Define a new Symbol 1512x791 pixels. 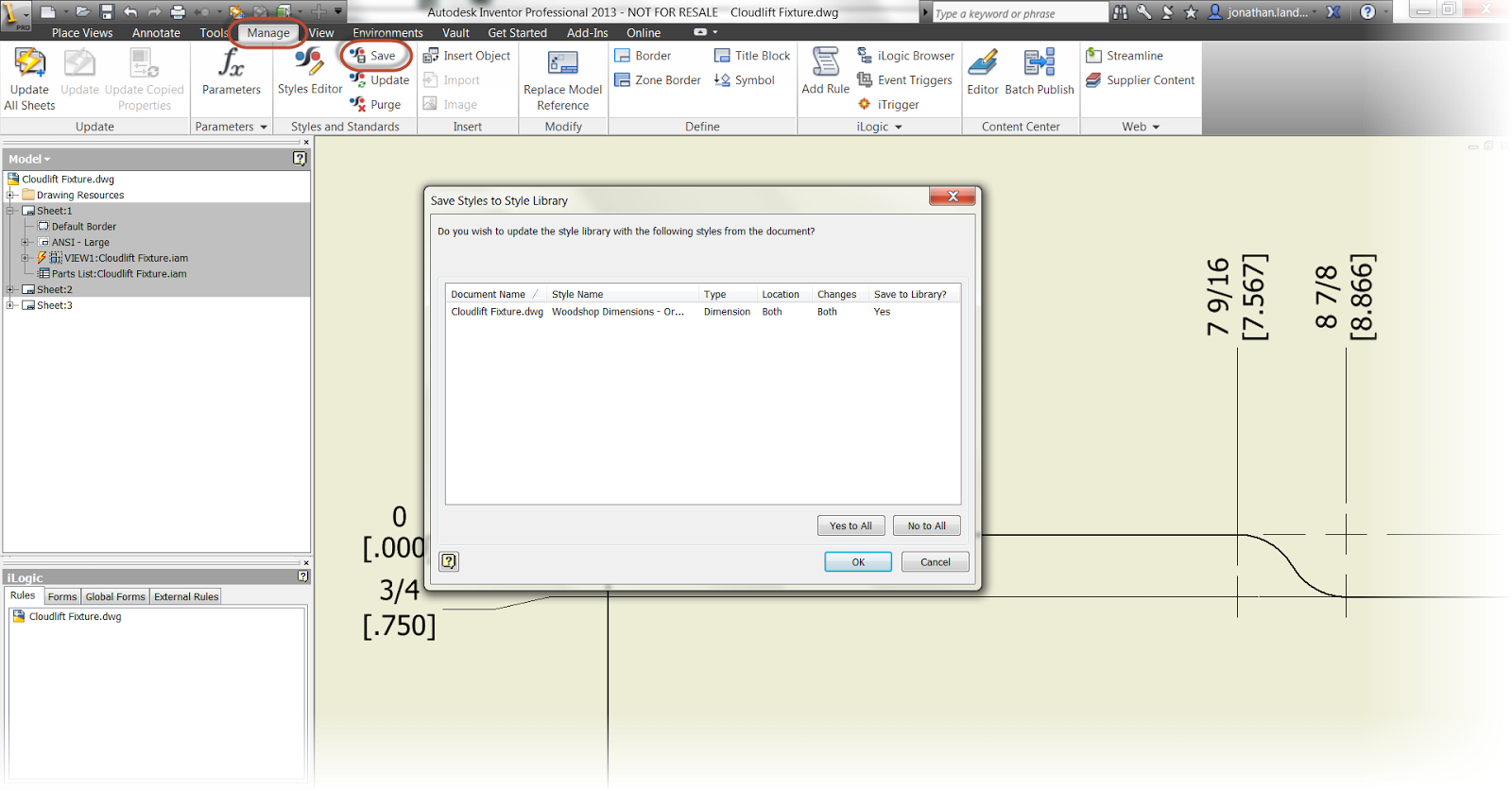pos(745,80)
